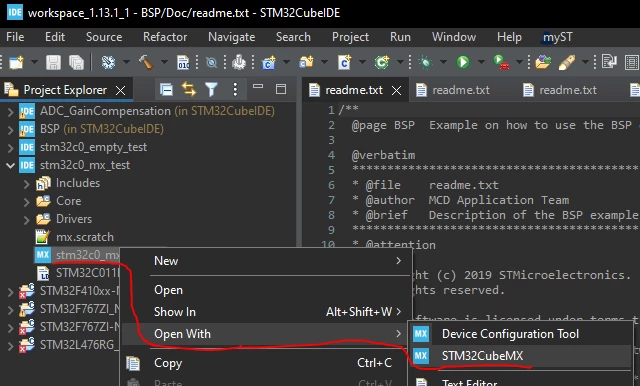Expand the Drivers folder
Viewport: 640px width, 386px height.
point(27,220)
